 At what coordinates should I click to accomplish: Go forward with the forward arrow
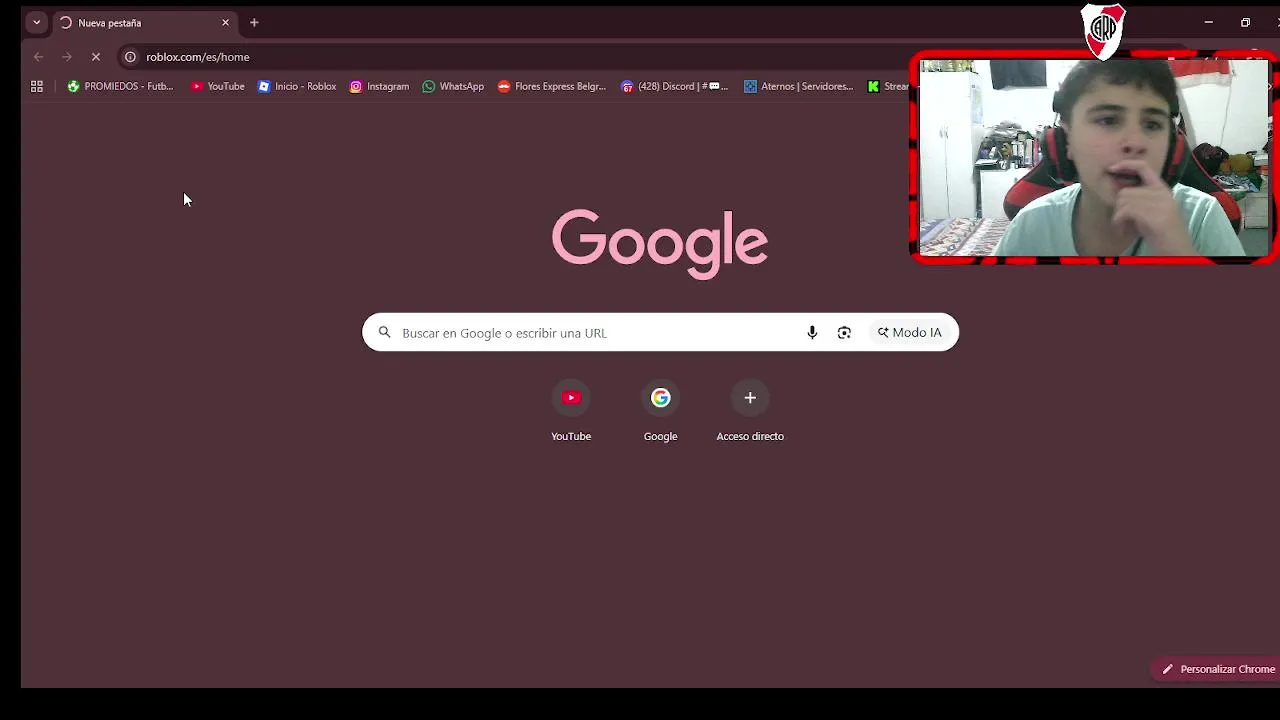point(67,57)
